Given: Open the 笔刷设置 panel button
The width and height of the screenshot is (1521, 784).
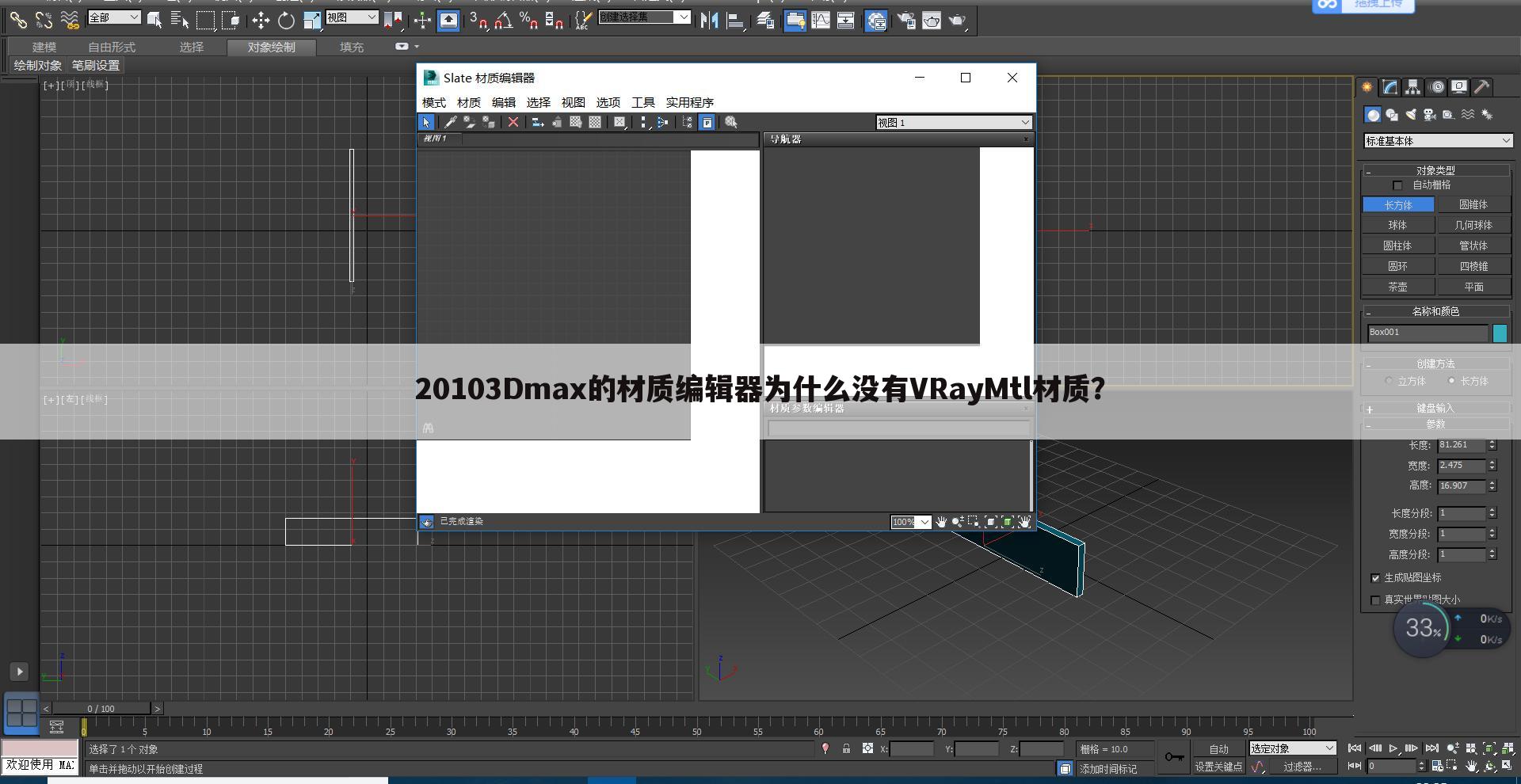Looking at the screenshot, I should [96, 66].
